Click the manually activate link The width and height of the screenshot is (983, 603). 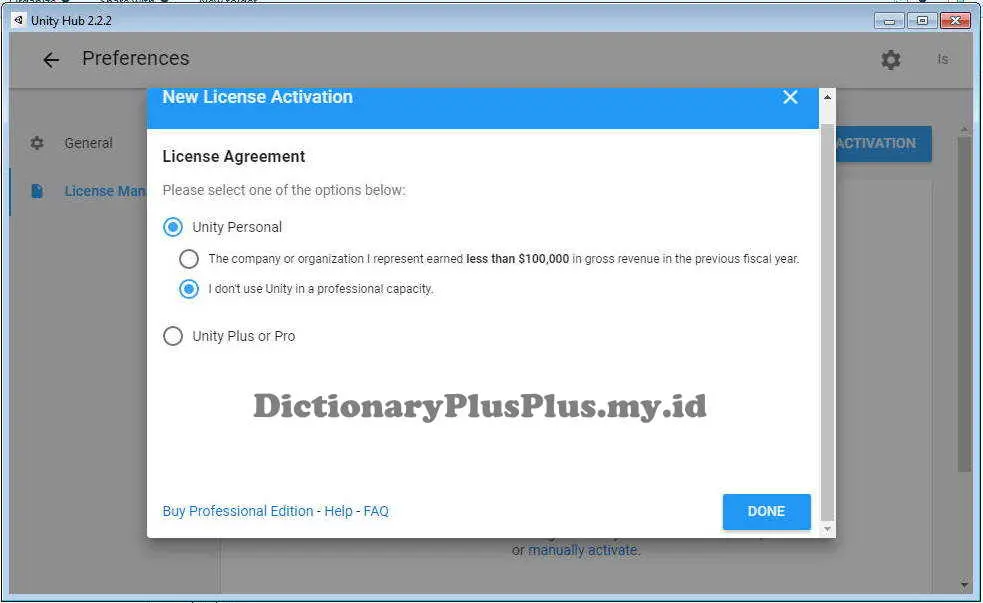tap(583, 550)
